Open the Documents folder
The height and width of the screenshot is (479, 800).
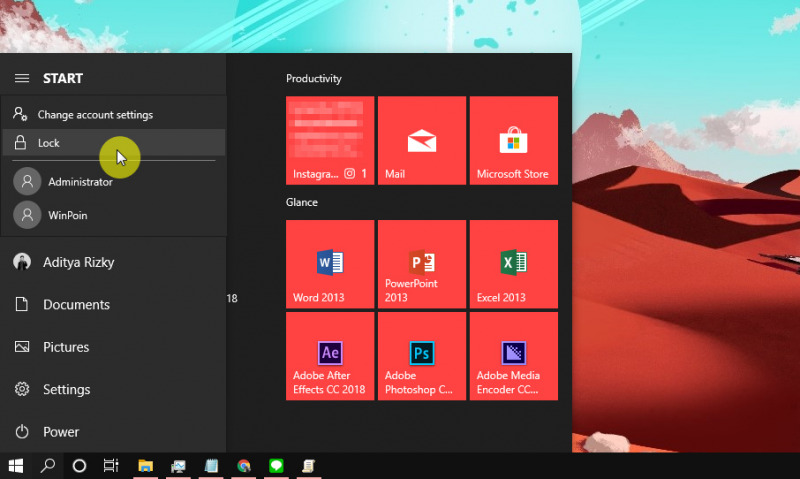[113, 305]
